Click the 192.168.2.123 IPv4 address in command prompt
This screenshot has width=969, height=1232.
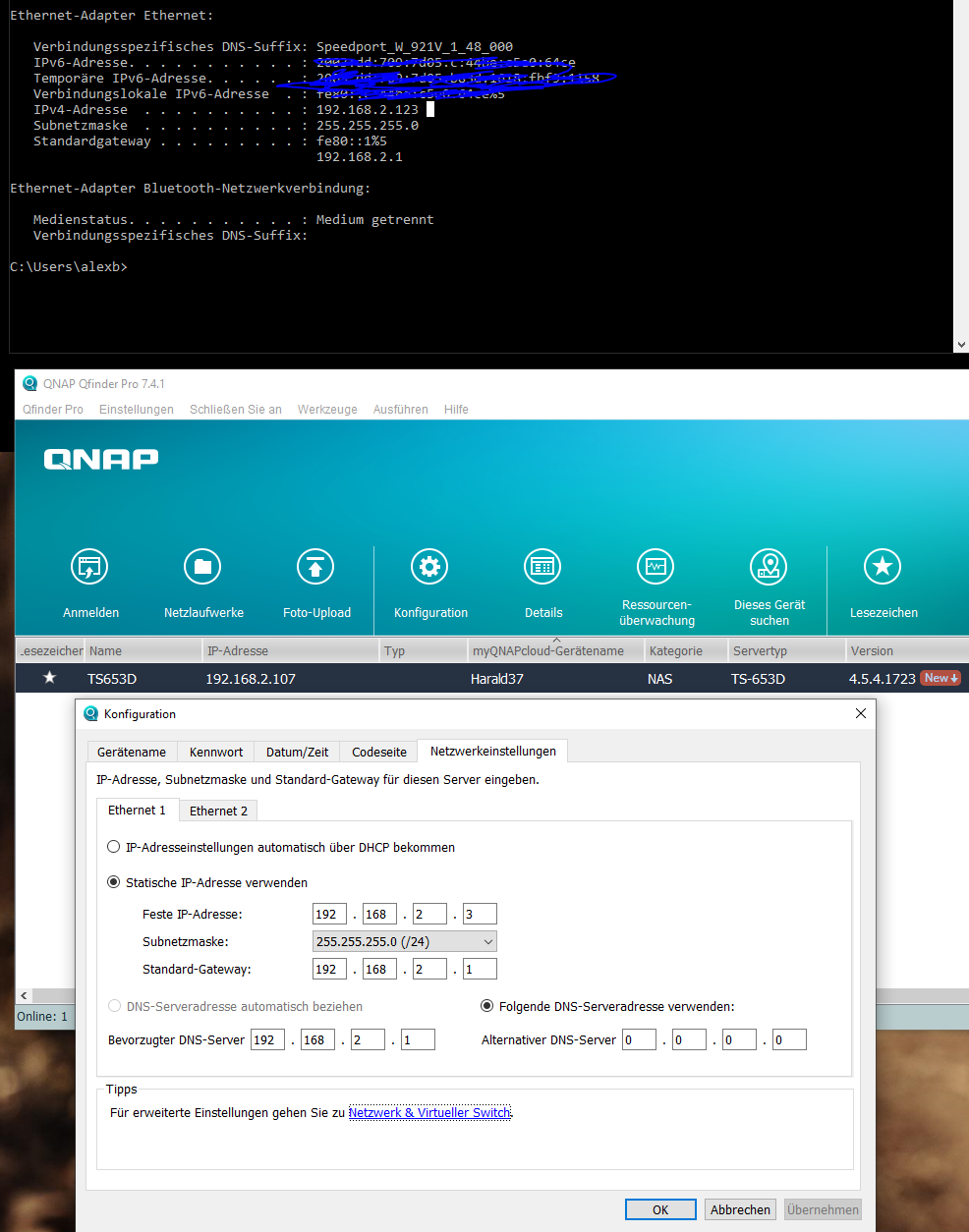[x=368, y=109]
